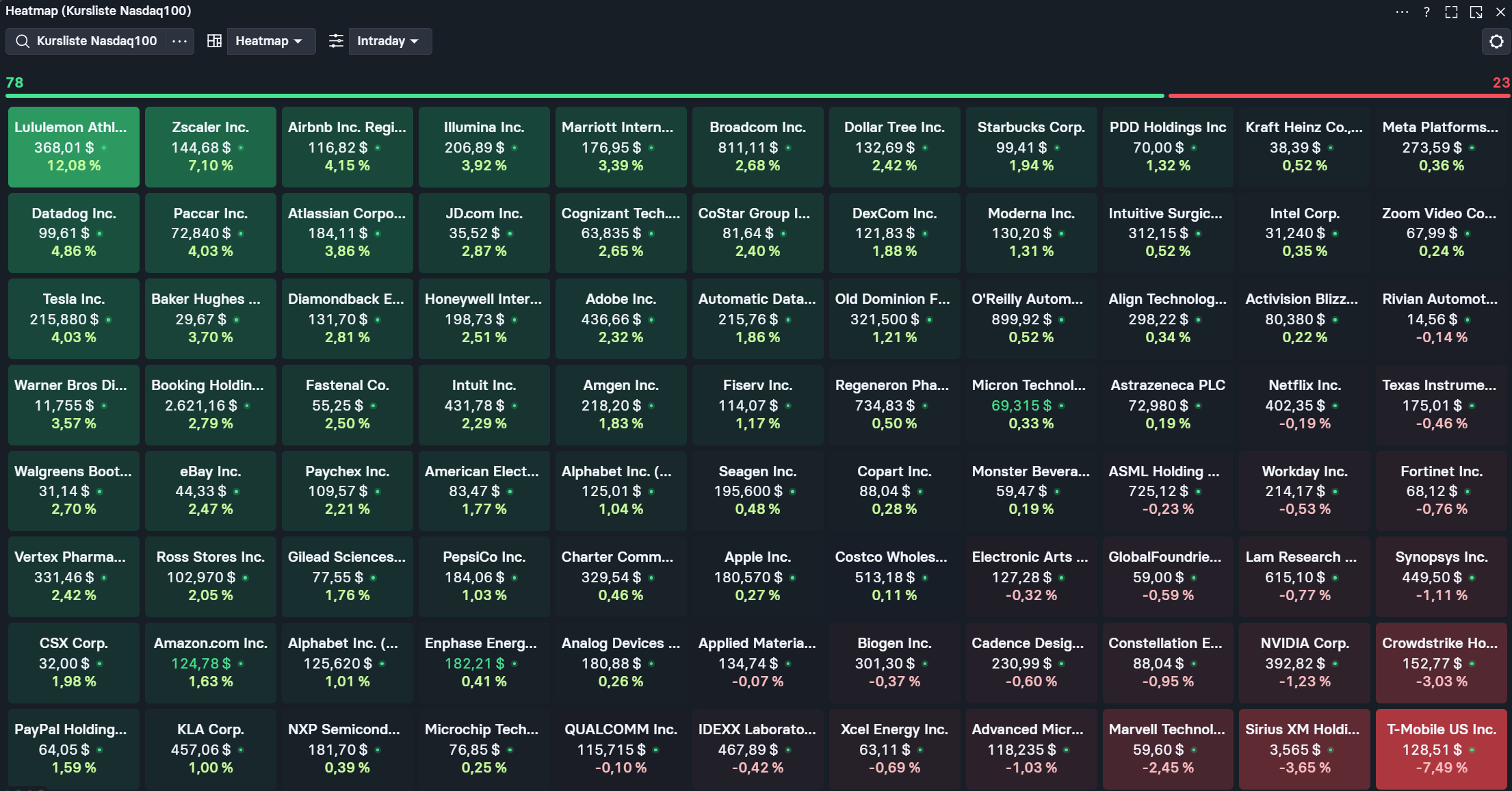Click the Kursliste Nasdaq100 search field
Viewport: 1512px width, 791px height.
[x=86, y=41]
